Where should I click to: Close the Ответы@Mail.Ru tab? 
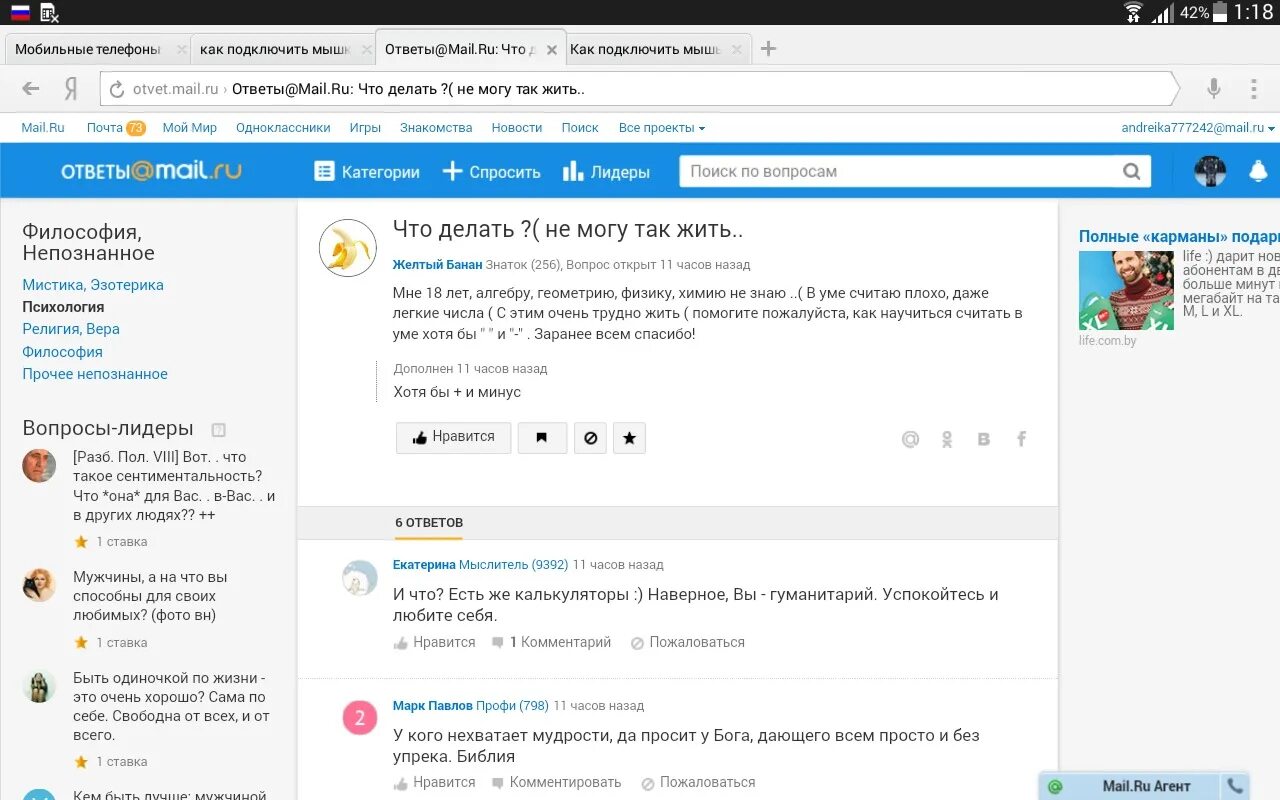coord(551,49)
